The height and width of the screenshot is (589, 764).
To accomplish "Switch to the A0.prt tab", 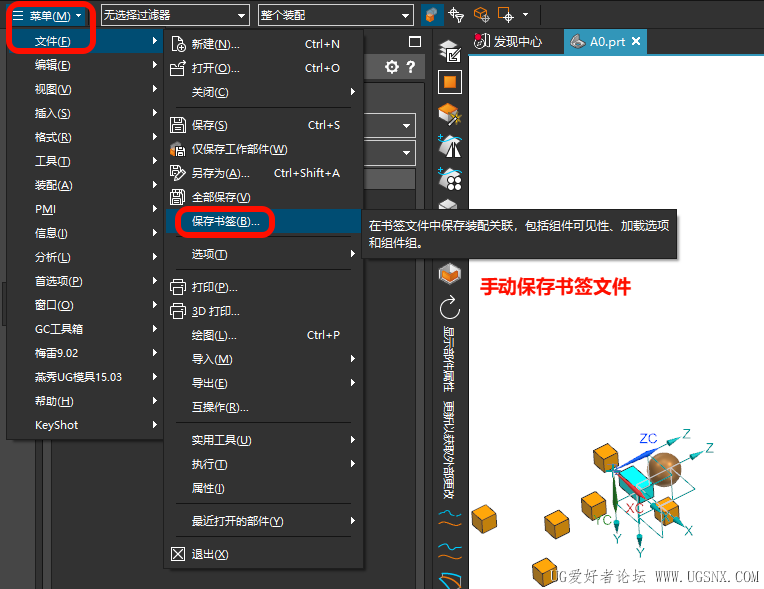I will click(x=606, y=42).
